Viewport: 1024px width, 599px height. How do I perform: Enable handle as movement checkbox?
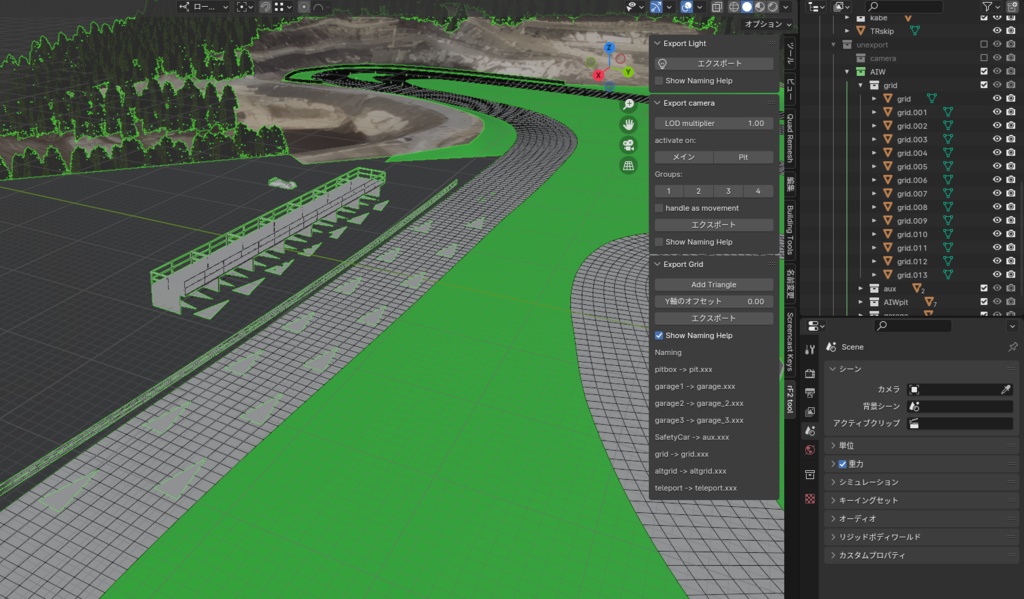pos(659,208)
